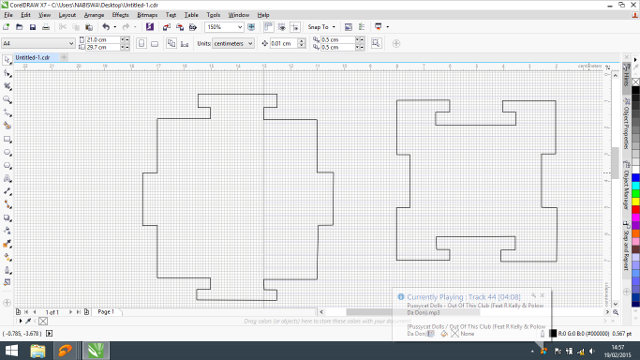Click the Print icon

(x=46, y=27)
